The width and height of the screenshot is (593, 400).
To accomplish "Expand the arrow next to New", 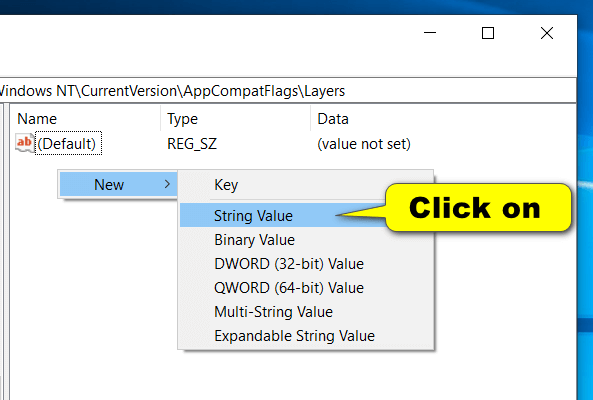I will coord(167,184).
